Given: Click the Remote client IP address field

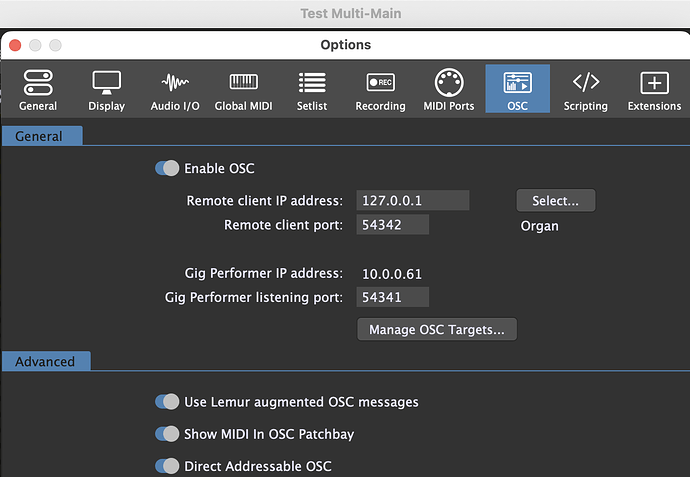Looking at the screenshot, I should pos(414,200).
